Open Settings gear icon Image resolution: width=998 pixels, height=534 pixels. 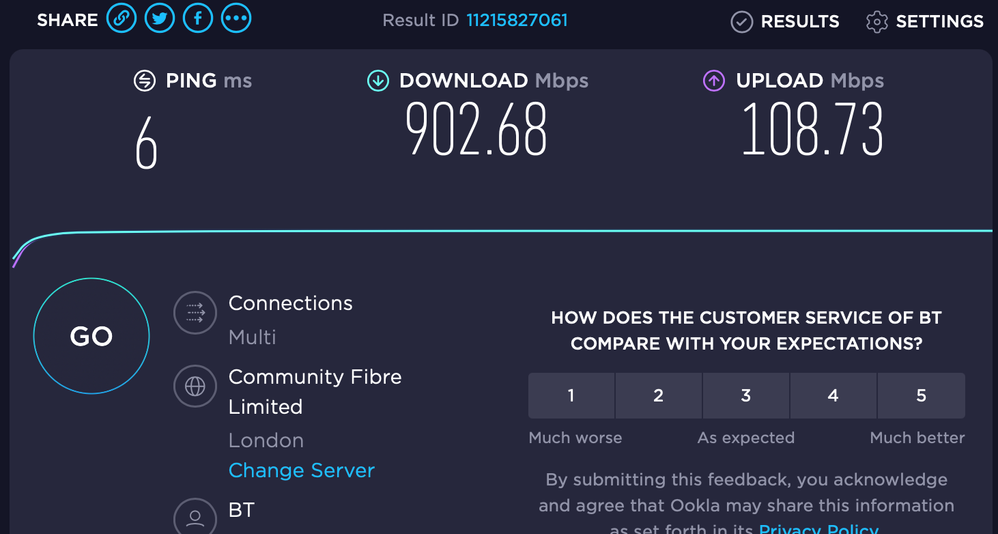[877, 22]
